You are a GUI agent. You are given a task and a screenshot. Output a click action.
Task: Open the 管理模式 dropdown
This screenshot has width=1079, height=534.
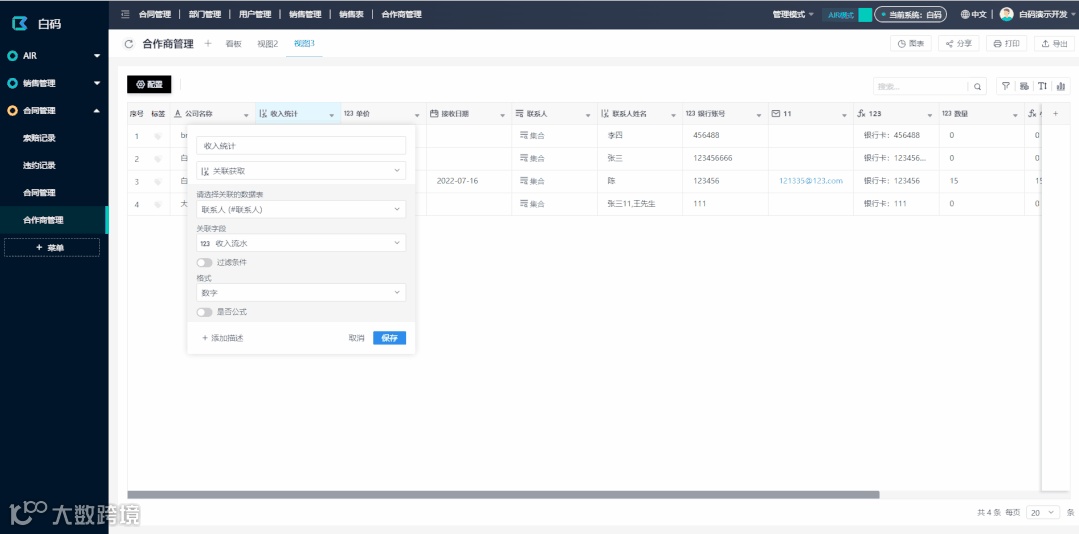click(793, 14)
